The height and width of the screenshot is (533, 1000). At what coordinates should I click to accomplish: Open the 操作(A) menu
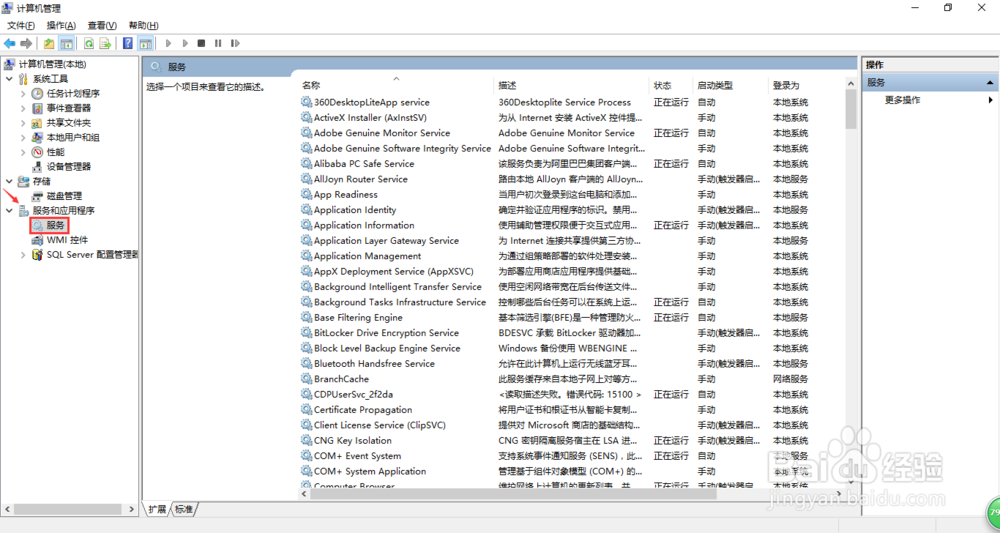tap(61, 26)
